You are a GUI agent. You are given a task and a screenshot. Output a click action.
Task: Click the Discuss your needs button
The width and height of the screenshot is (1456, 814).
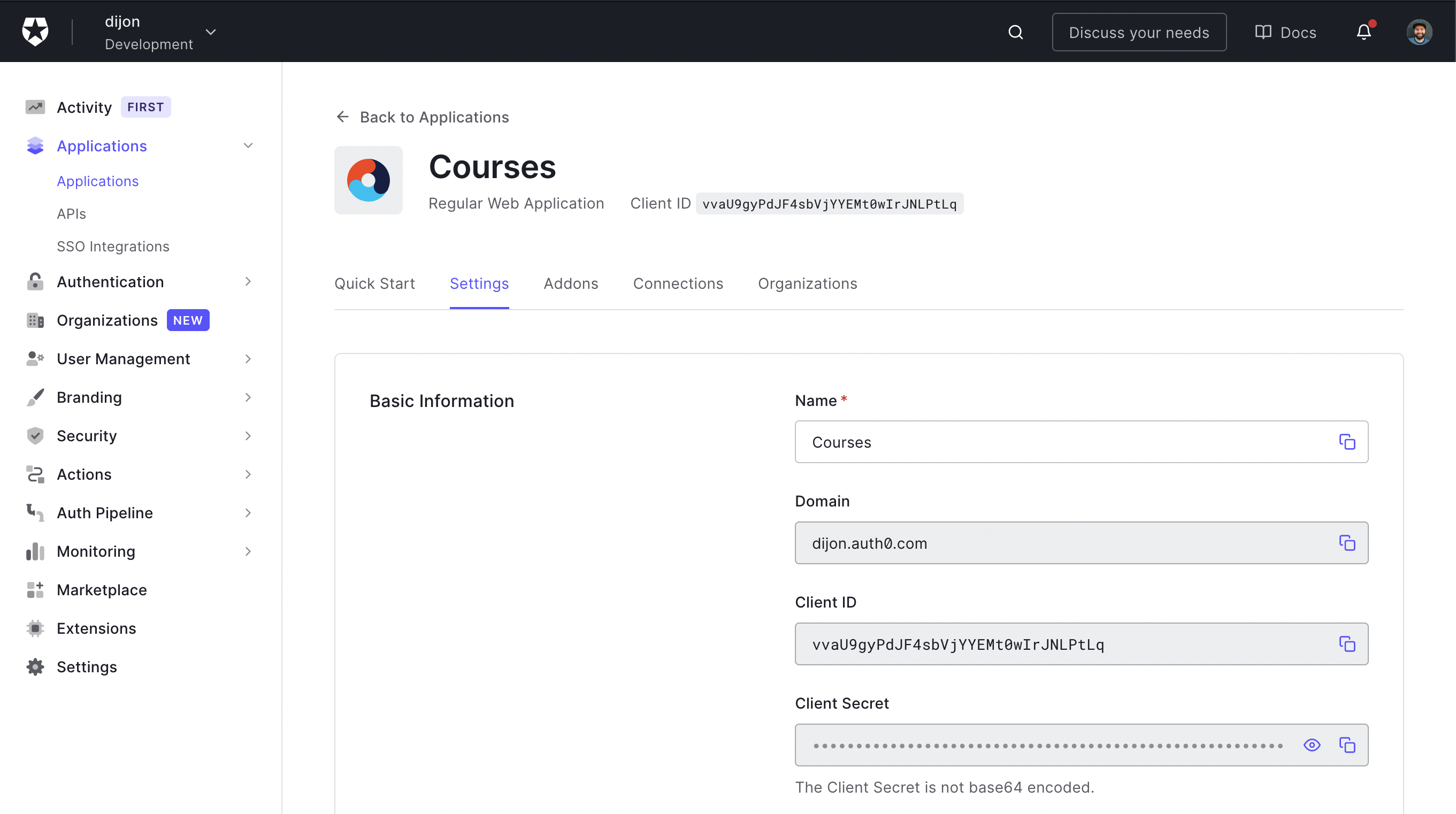click(x=1139, y=32)
